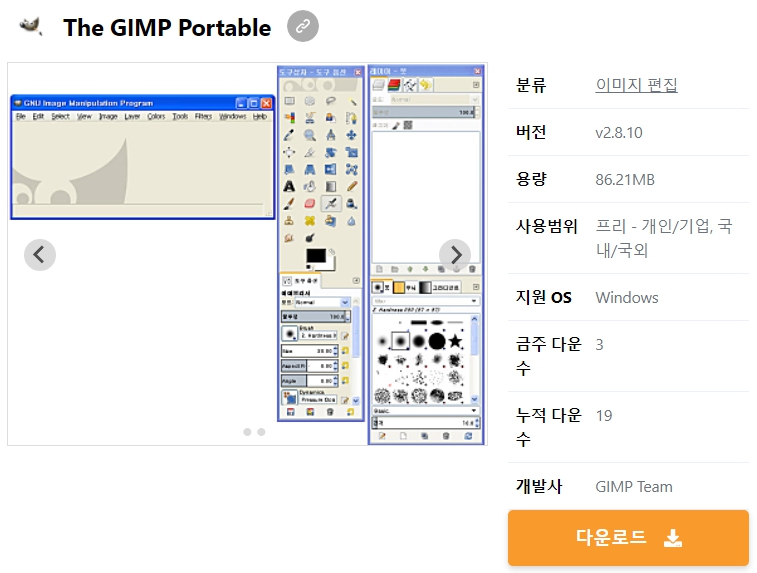
Task: Click brush list scrollbar down arrow
Action: [475, 399]
